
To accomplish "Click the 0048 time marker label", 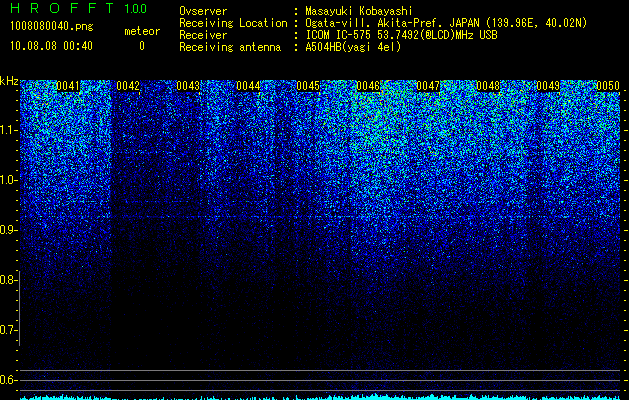I will 488,86.
